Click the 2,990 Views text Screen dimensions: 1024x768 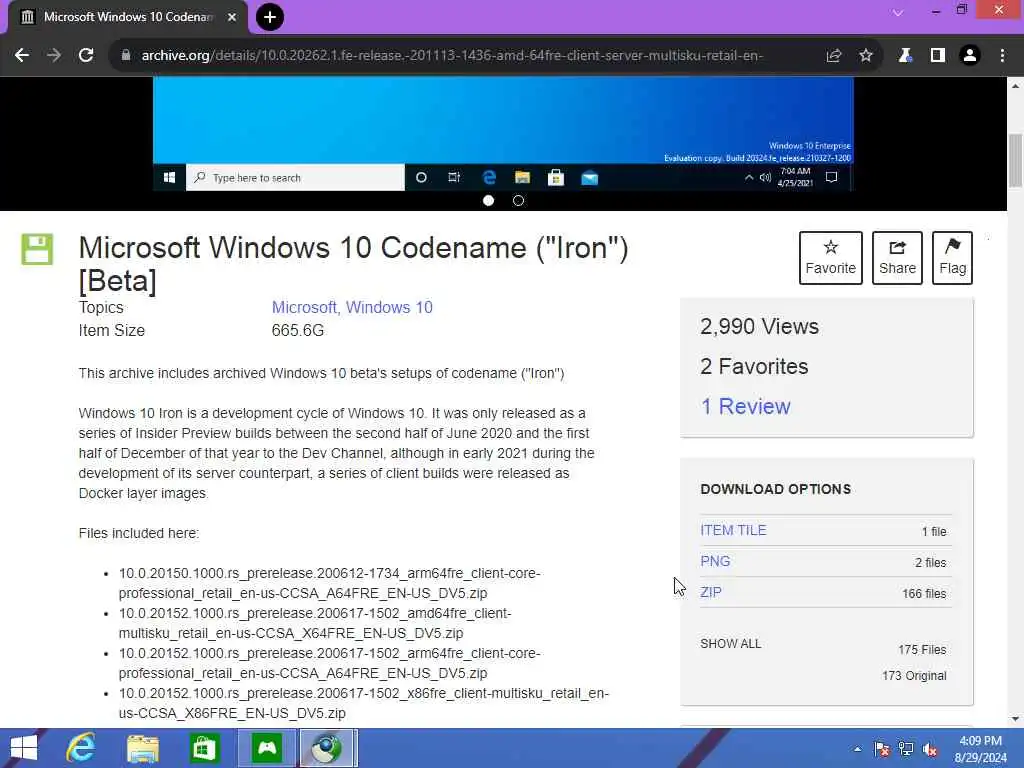[759, 327]
